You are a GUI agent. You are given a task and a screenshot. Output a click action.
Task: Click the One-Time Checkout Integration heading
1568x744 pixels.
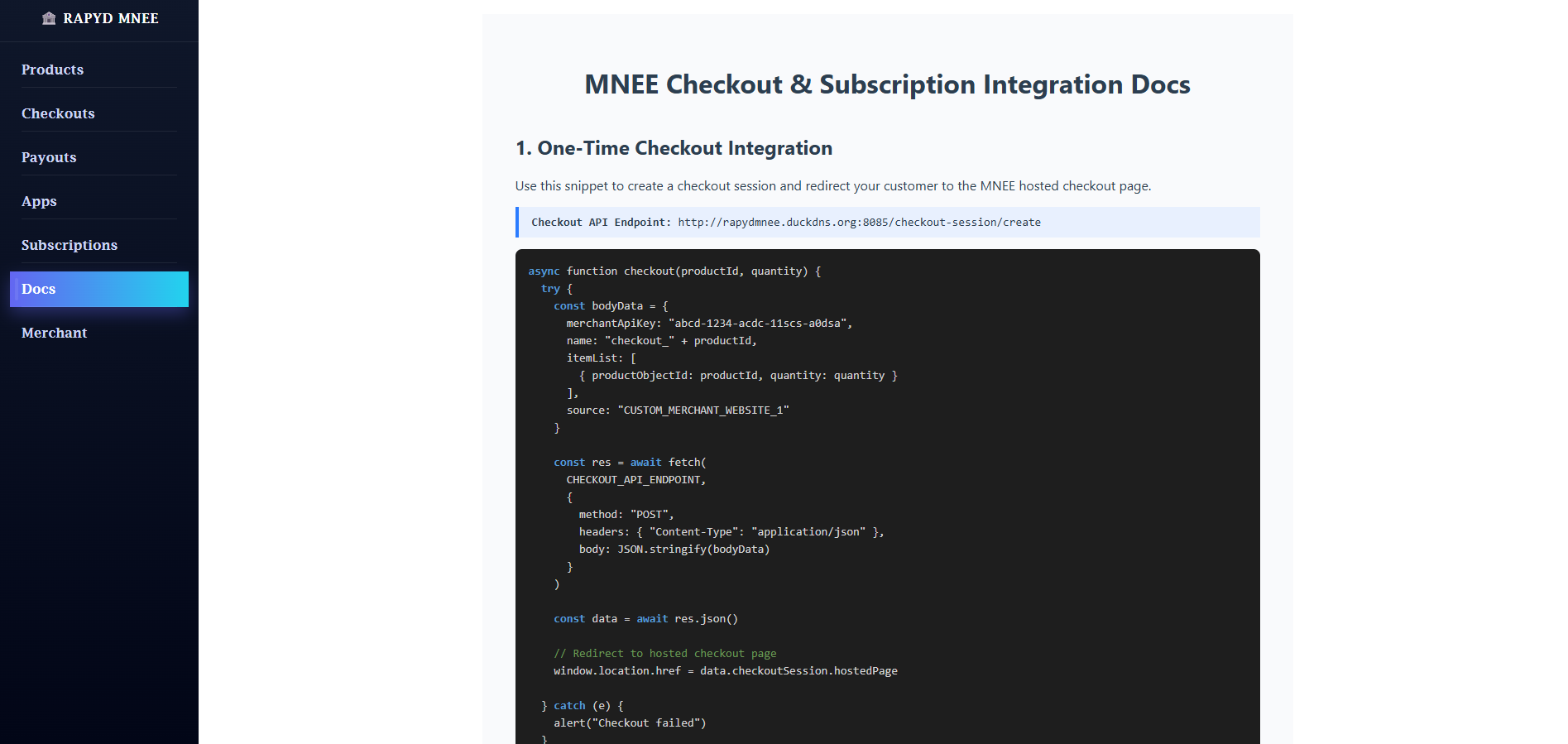tap(674, 148)
